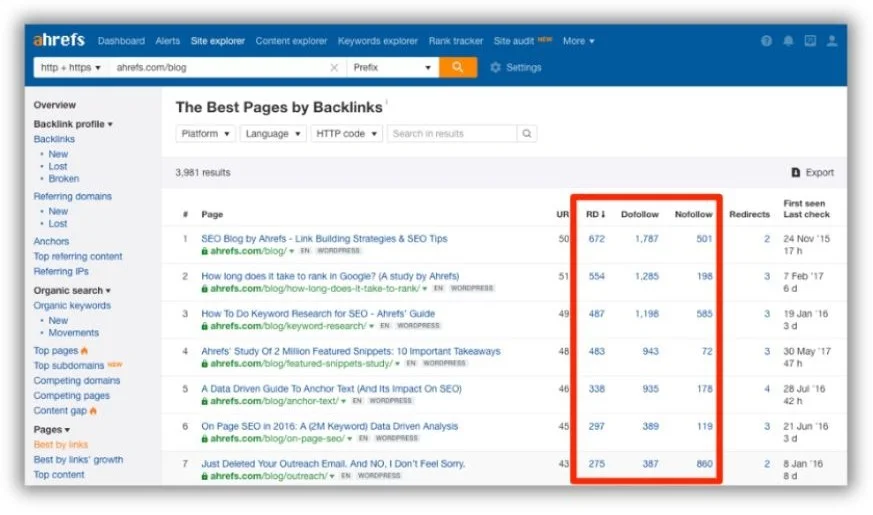Open Top content in the sidebar

coord(59,475)
